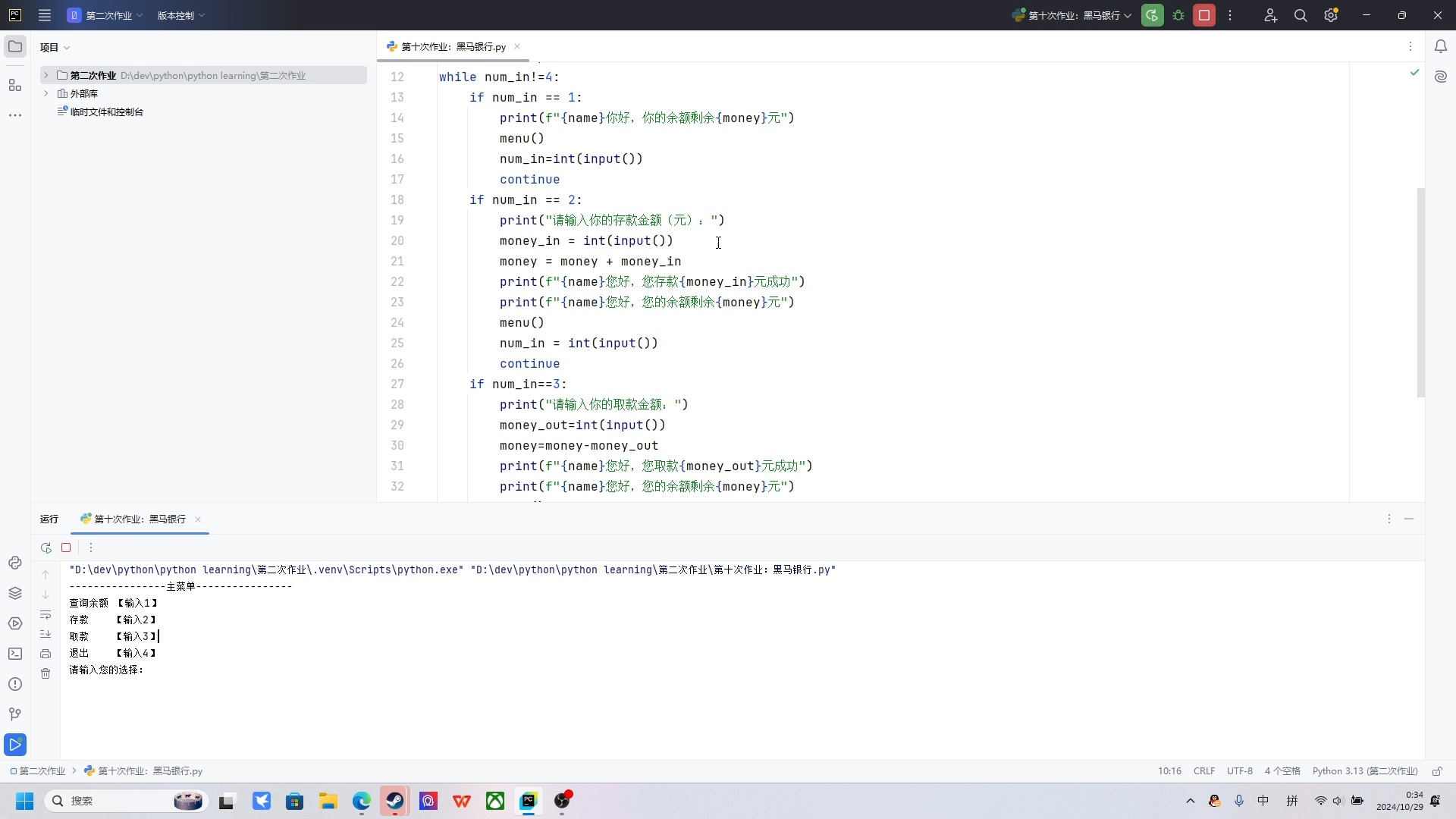Screen dimensions: 1456x819
Task: Open IDE settings gear
Action: pos(1331,15)
